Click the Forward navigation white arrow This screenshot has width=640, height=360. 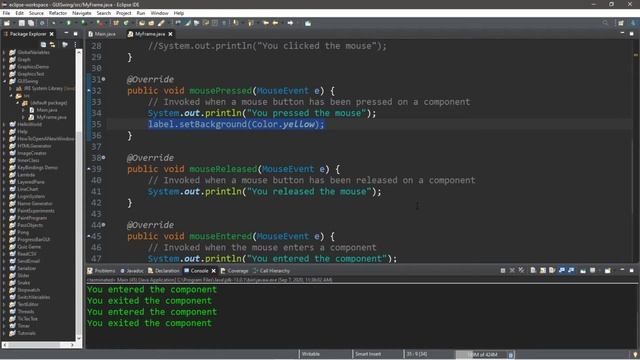coord(290,23)
